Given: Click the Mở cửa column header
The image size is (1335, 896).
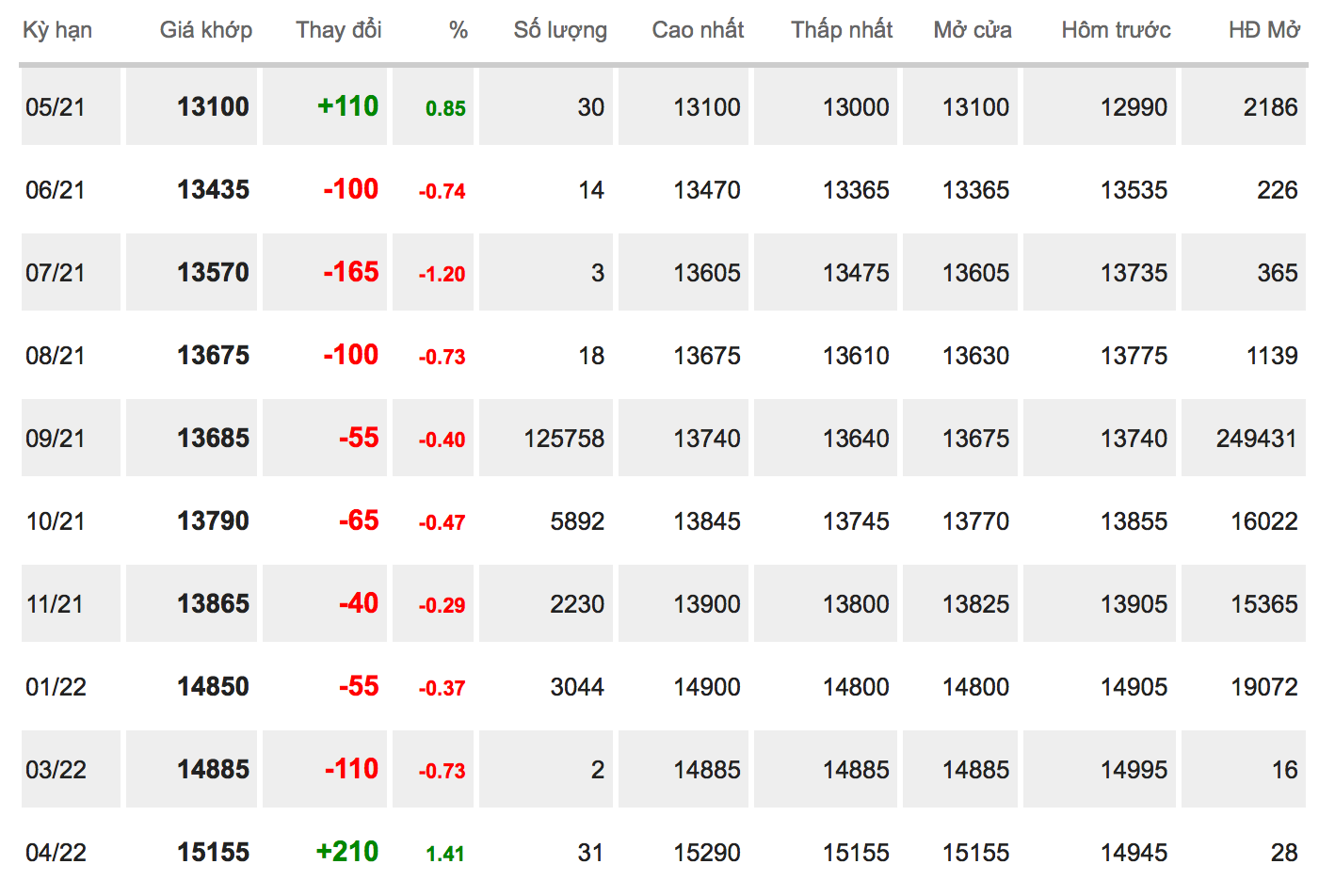Looking at the screenshot, I should point(973,30).
